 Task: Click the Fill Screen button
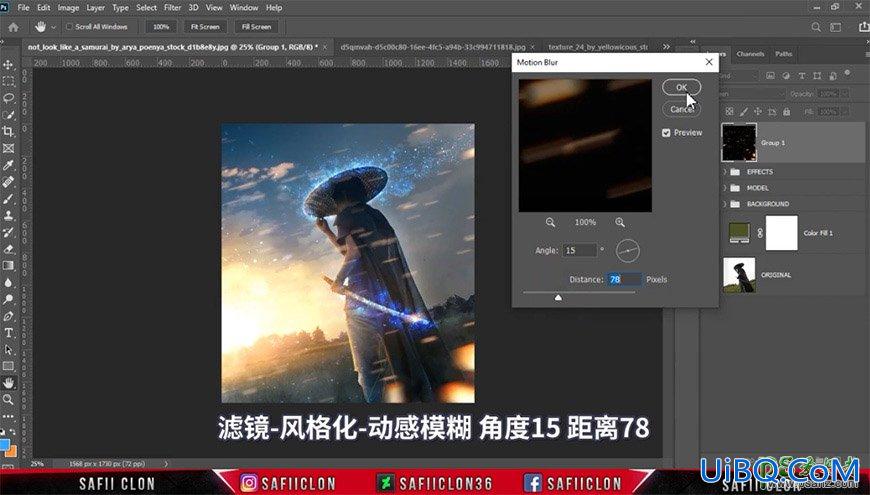pos(256,27)
